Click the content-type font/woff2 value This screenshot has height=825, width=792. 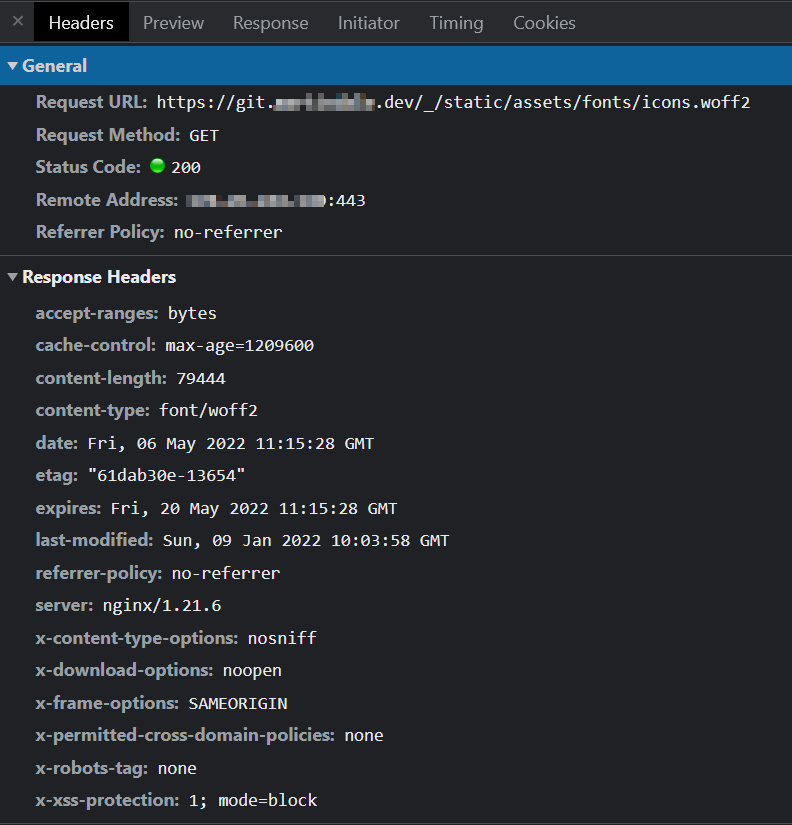click(208, 410)
